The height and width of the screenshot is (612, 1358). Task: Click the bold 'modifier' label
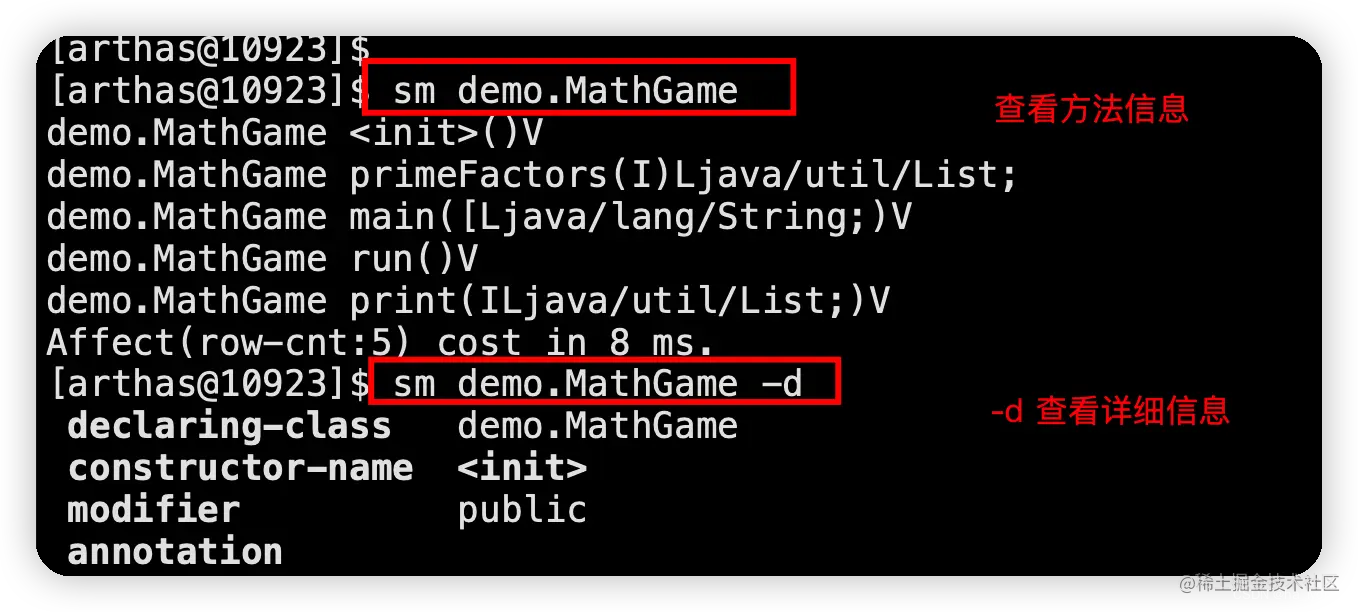pos(153,510)
